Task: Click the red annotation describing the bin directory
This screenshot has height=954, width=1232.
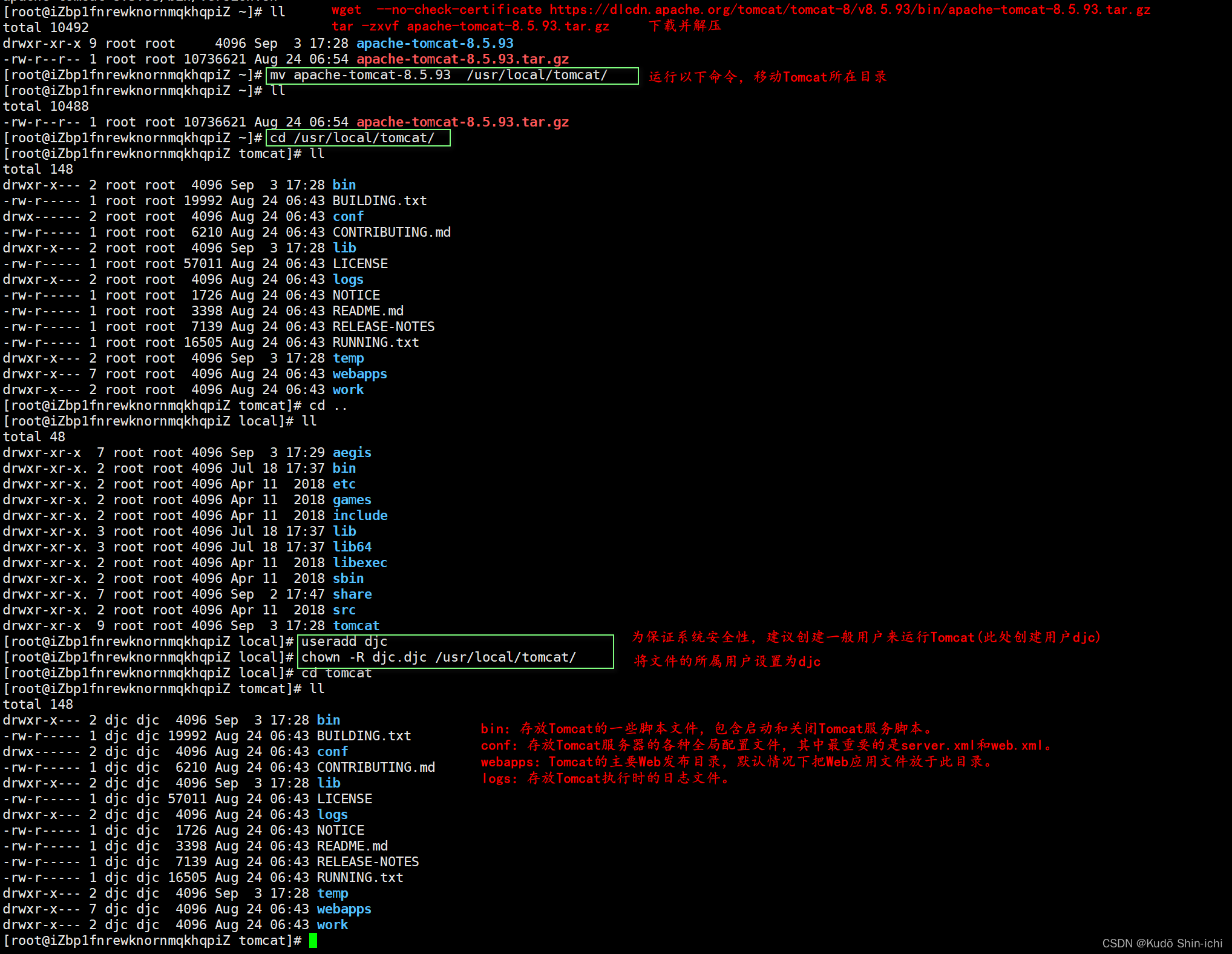Action: [x=707, y=728]
